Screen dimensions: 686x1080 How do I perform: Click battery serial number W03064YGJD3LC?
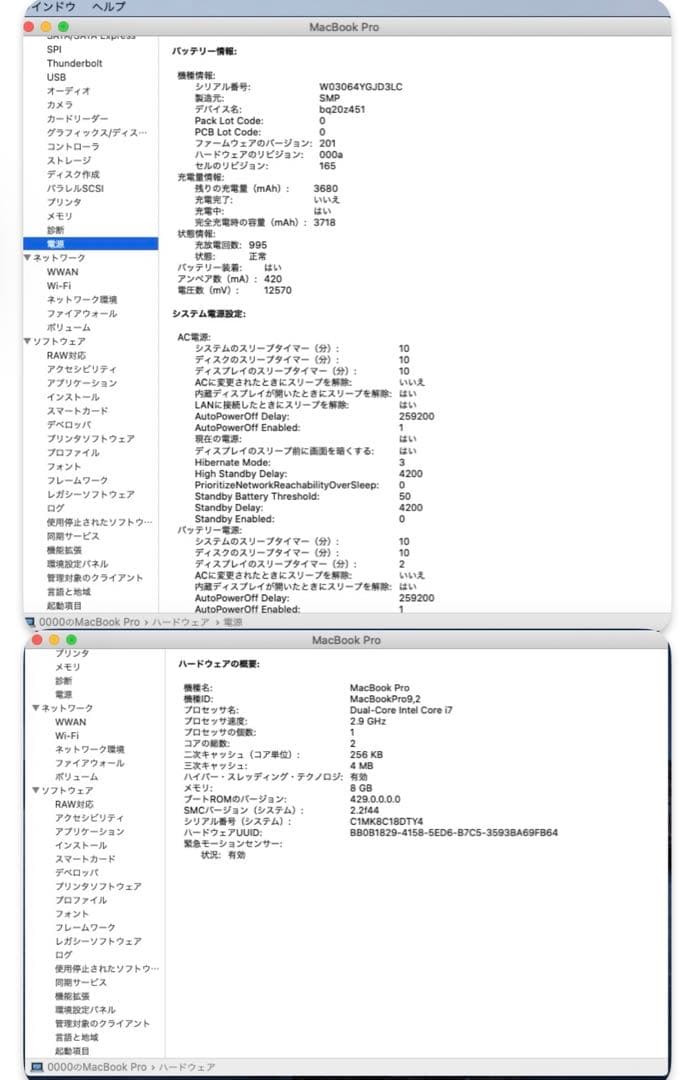point(360,87)
